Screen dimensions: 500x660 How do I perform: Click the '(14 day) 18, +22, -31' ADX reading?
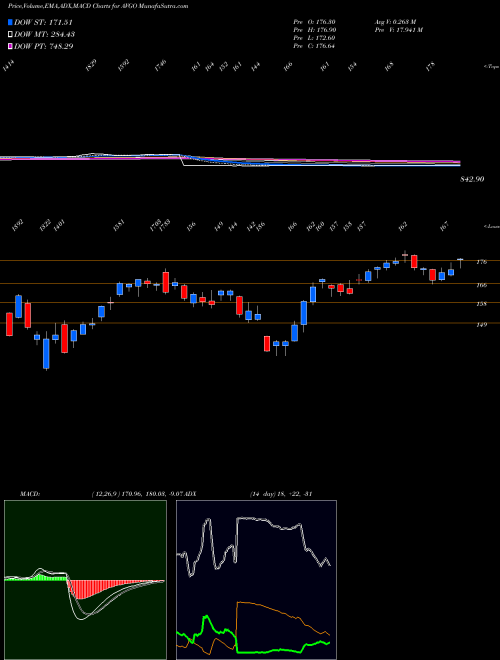[280, 493]
